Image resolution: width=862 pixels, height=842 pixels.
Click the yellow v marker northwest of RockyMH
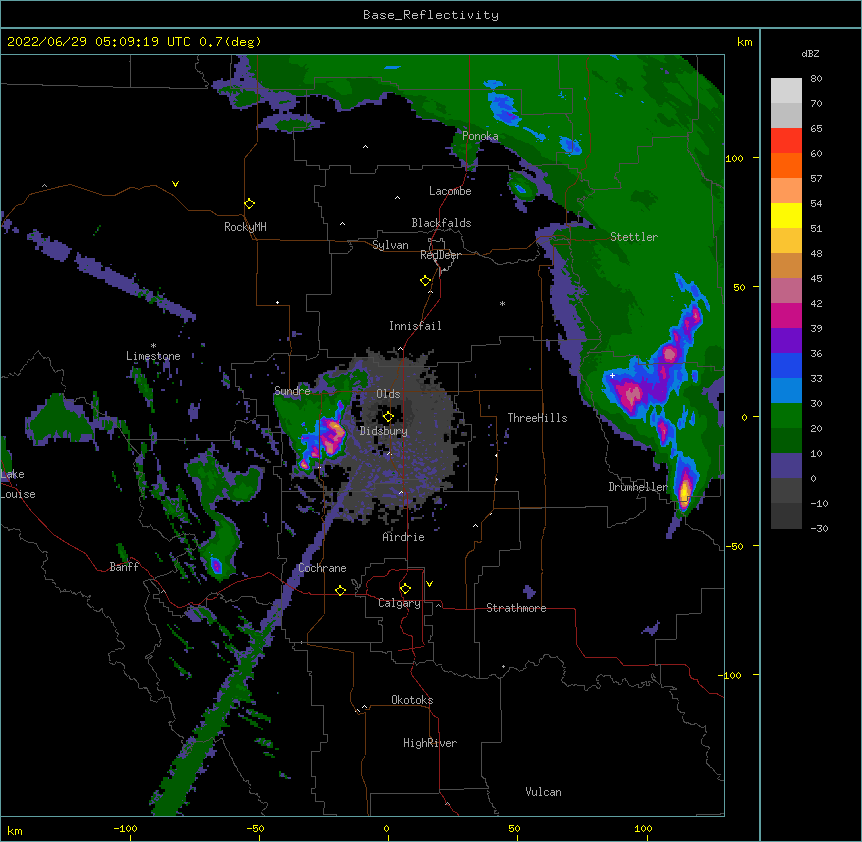tap(175, 184)
